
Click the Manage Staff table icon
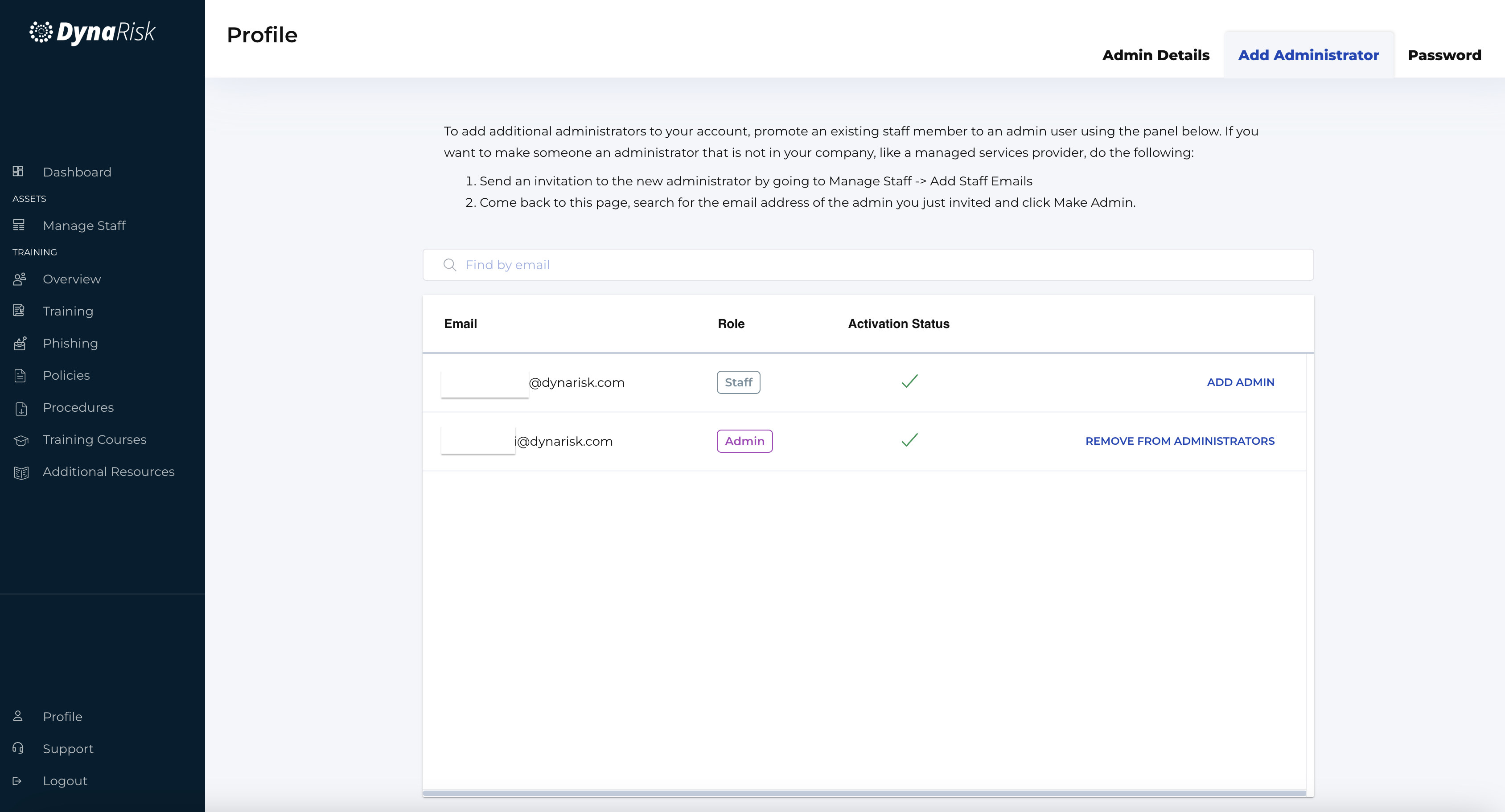point(19,225)
